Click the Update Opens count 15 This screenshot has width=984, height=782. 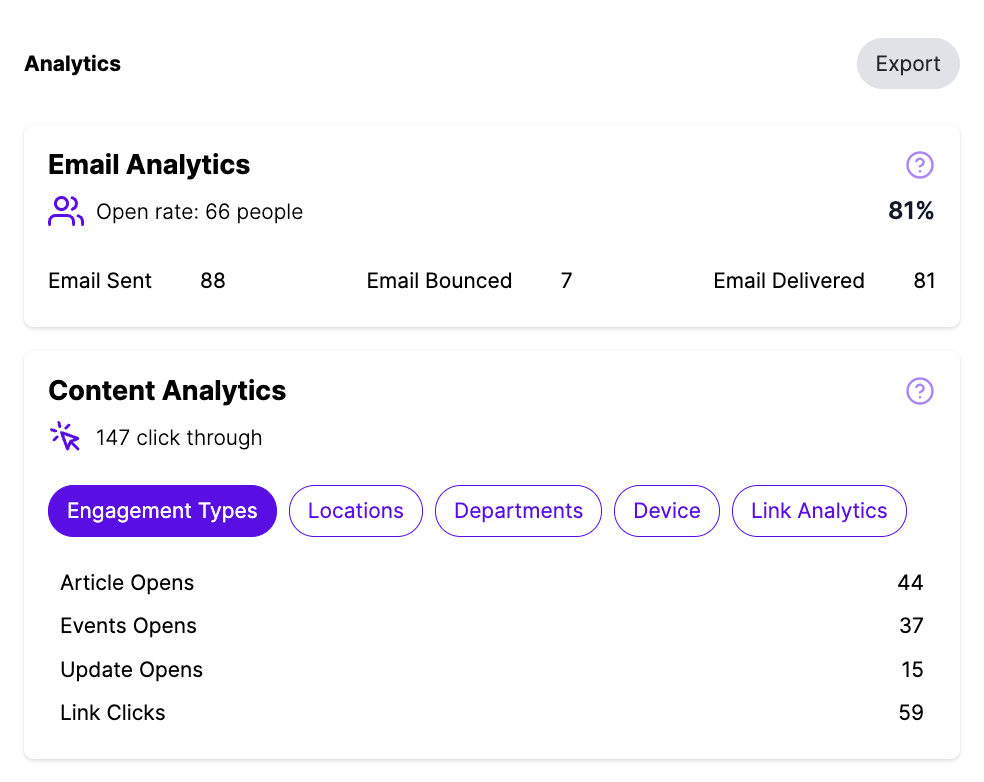coord(912,670)
